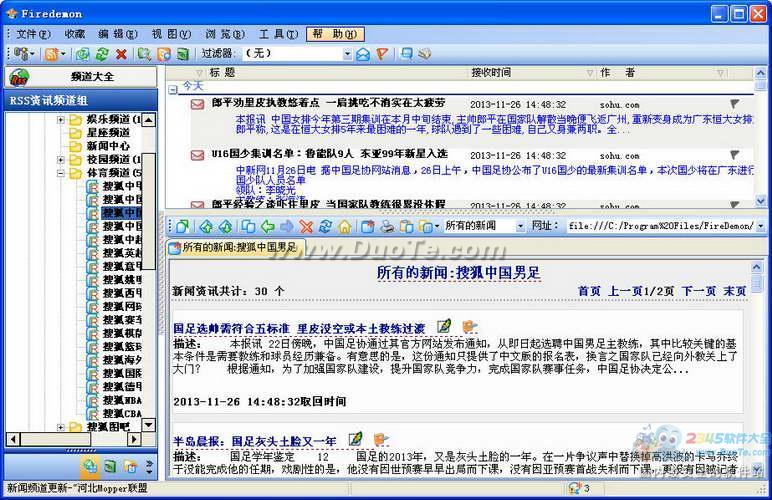Screen dimensions: 772x500
Task: Select the 搜狐CBA channel
Action: pyautogui.click(x=122, y=413)
